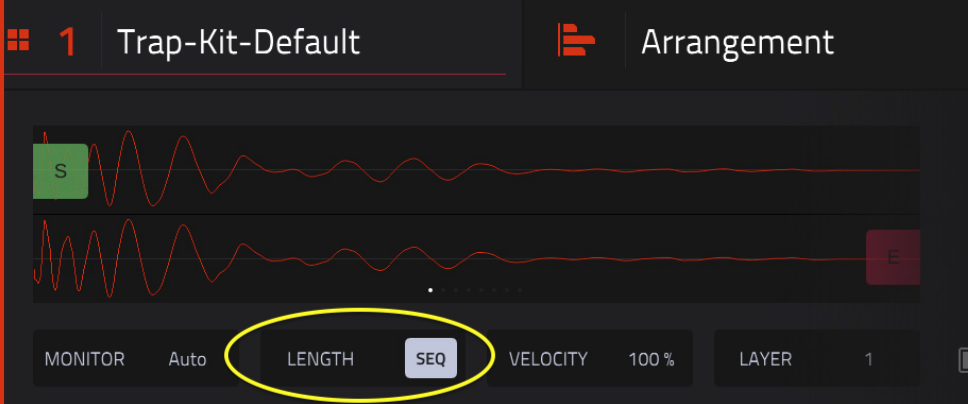The height and width of the screenshot is (404, 968).
Task: Select the green S start marker
Action: [x=60, y=171]
